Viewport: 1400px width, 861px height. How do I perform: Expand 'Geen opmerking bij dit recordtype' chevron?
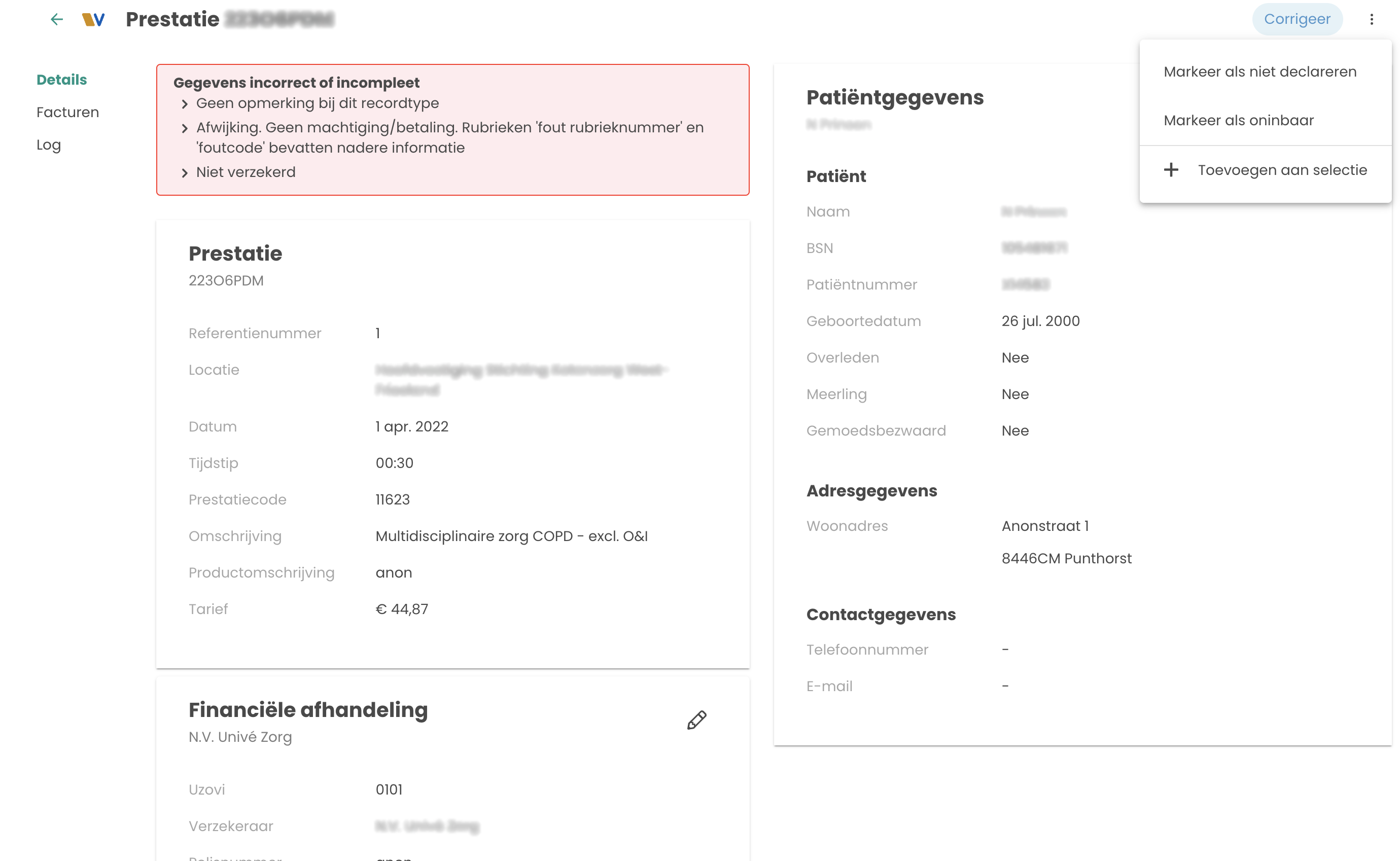point(185,104)
